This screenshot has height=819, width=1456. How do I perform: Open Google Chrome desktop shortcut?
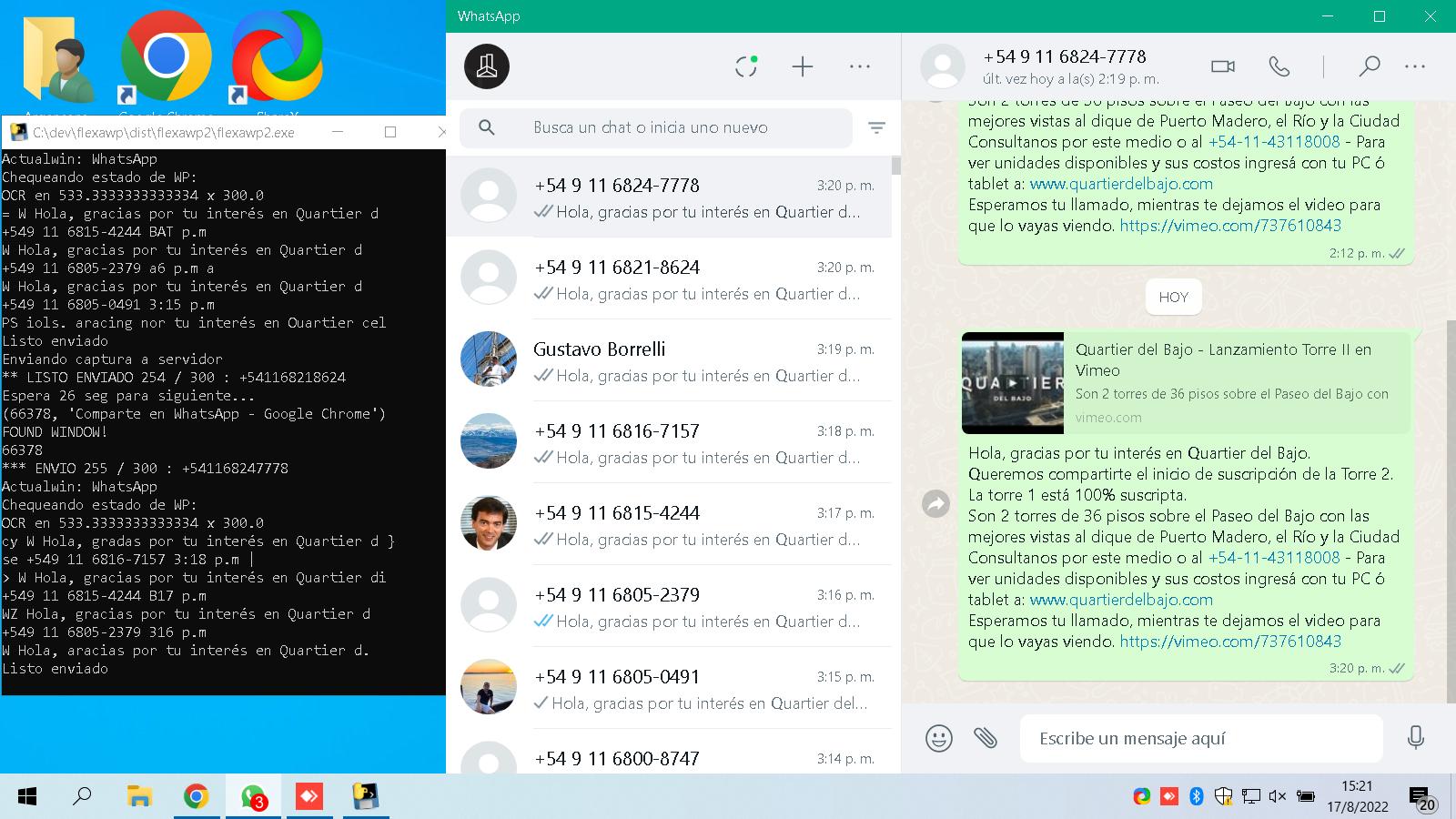166,59
